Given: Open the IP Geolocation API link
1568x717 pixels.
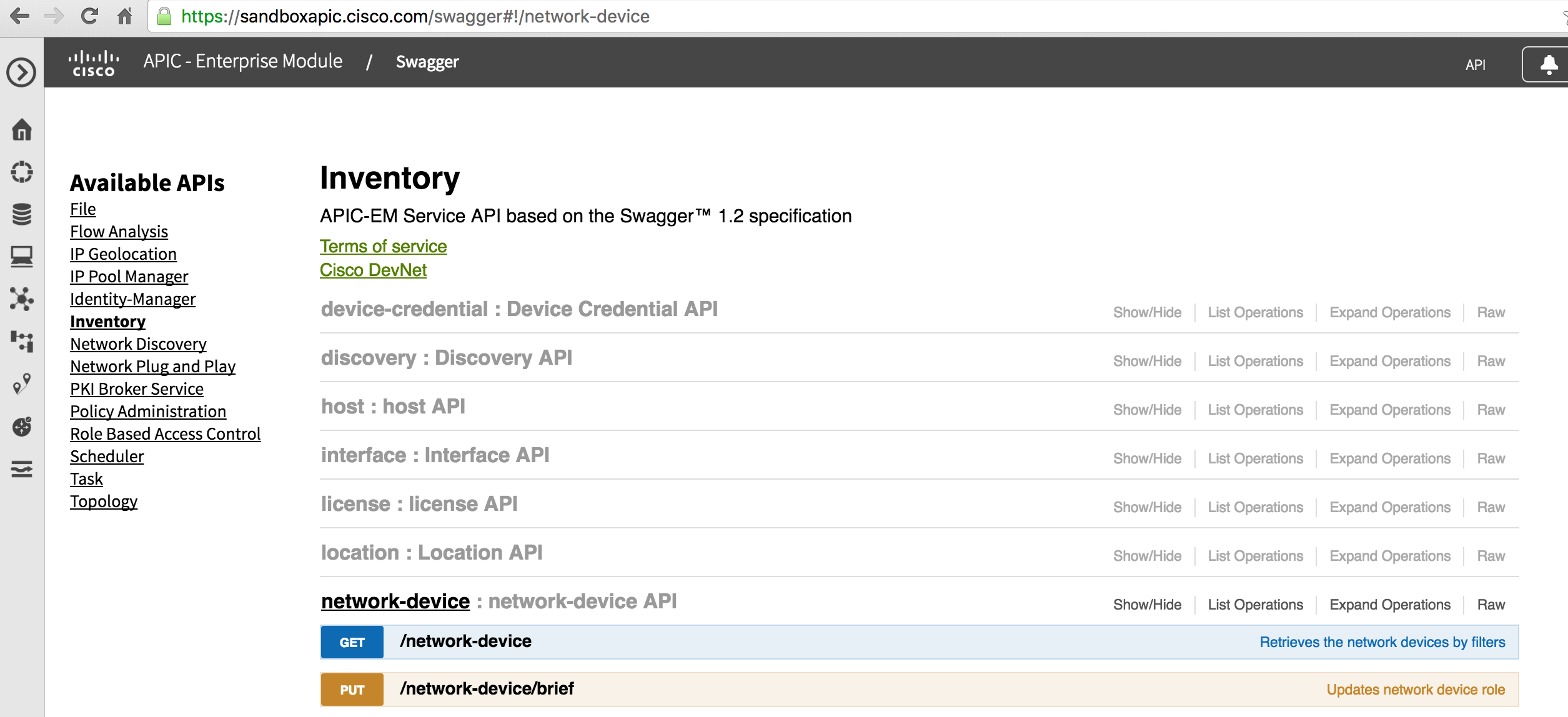Looking at the screenshot, I should click(123, 254).
